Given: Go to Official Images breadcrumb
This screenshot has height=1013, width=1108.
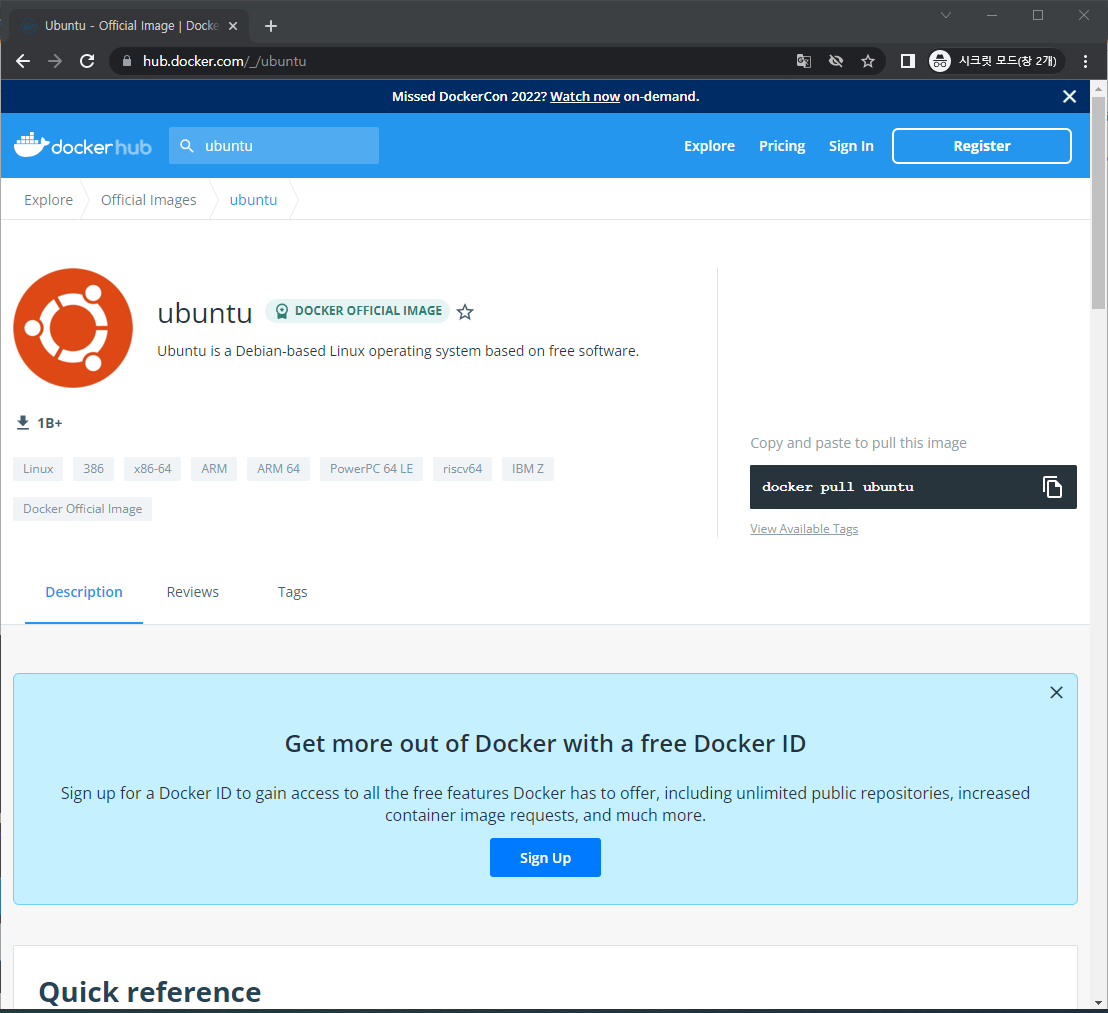Looking at the screenshot, I should click(148, 200).
